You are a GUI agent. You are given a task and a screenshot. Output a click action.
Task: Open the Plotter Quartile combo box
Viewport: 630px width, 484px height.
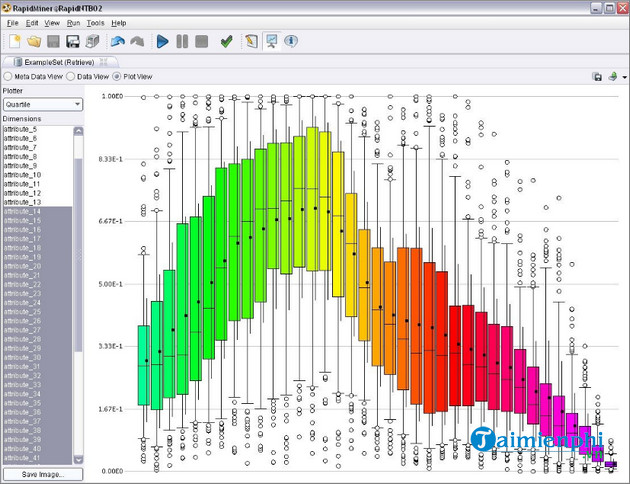click(x=43, y=104)
